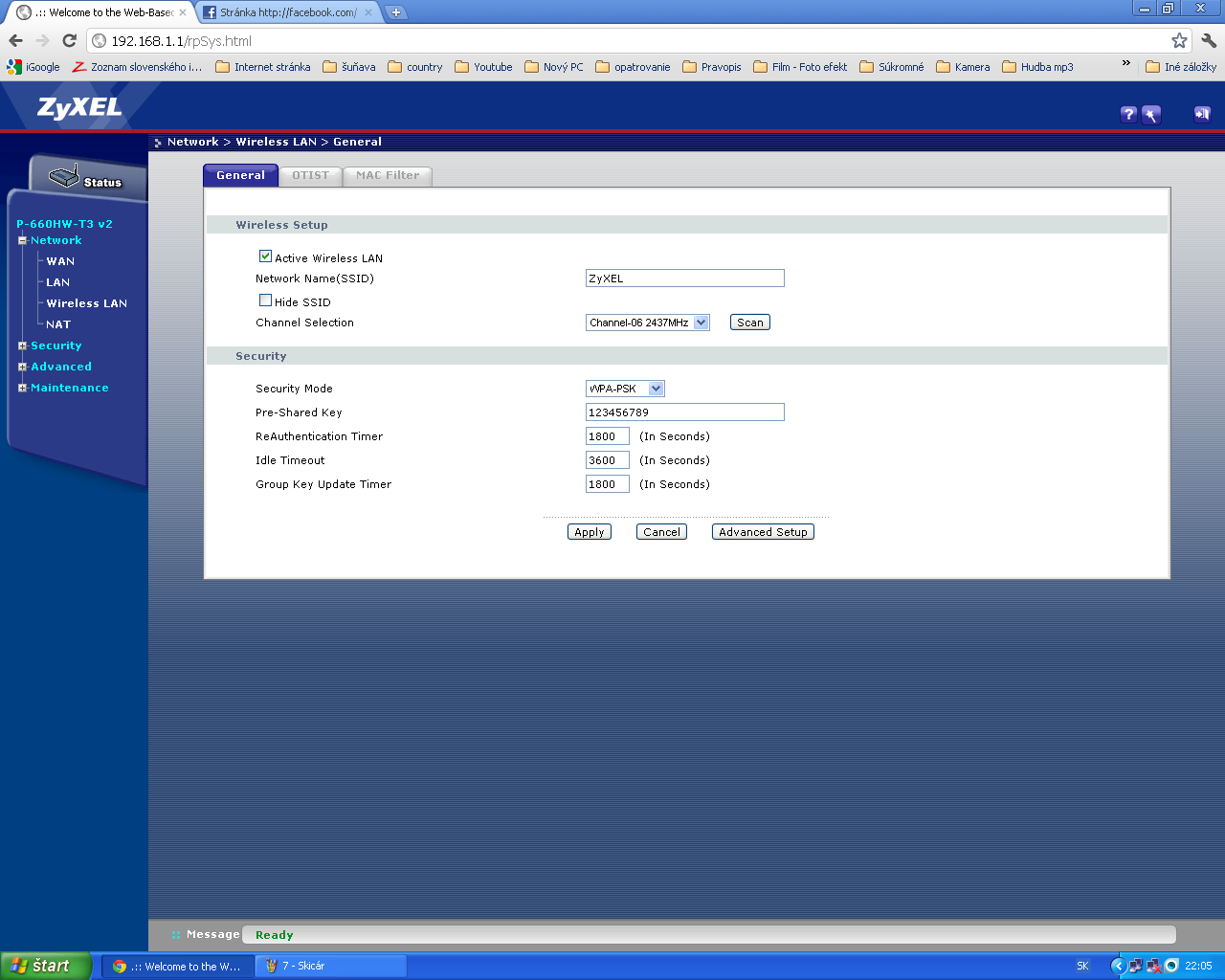Open the webcam tray icon
The width and height of the screenshot is (1225, 980).
1171,966
